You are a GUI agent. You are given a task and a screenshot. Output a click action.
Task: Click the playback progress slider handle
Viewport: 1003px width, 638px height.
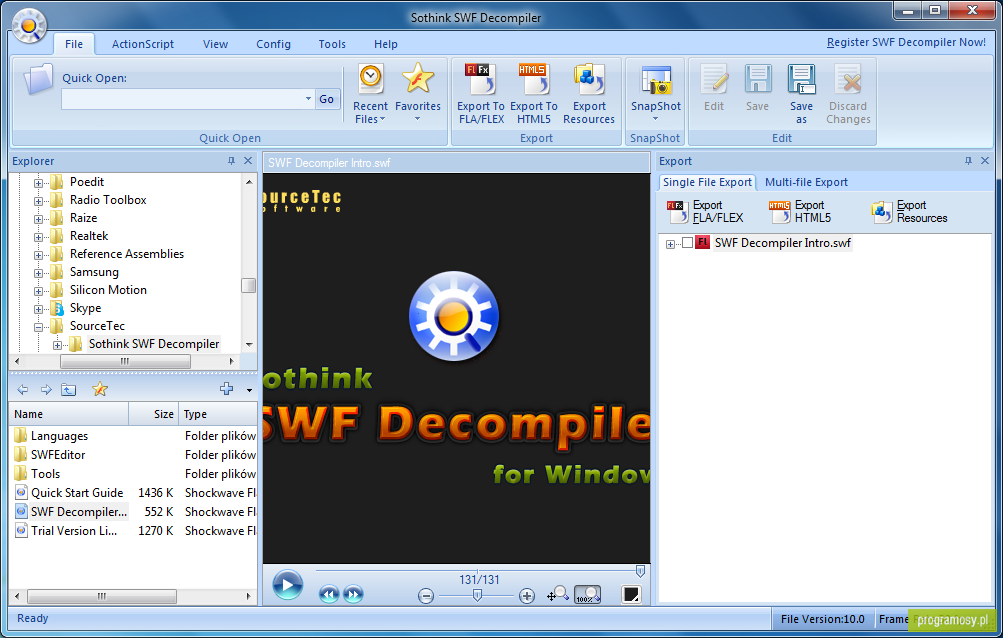click(x=640, y=571)
